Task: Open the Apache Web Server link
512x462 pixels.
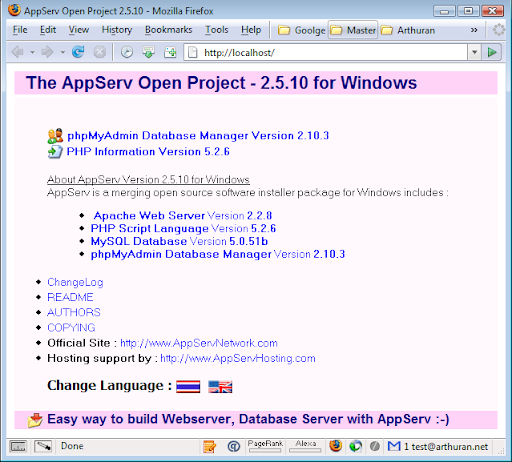Action: tap(183, 216)
